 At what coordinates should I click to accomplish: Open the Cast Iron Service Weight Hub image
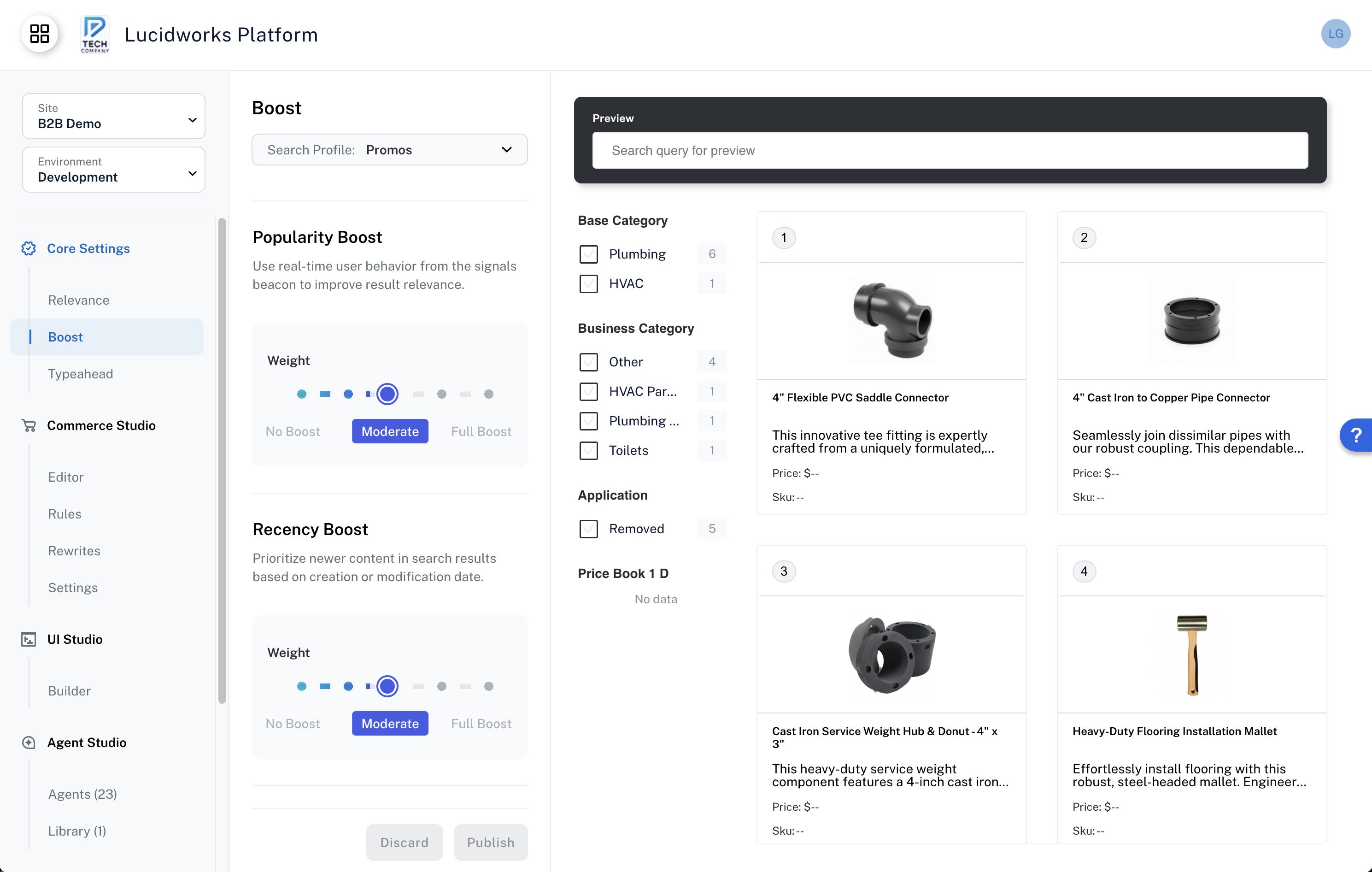[891, 655]
